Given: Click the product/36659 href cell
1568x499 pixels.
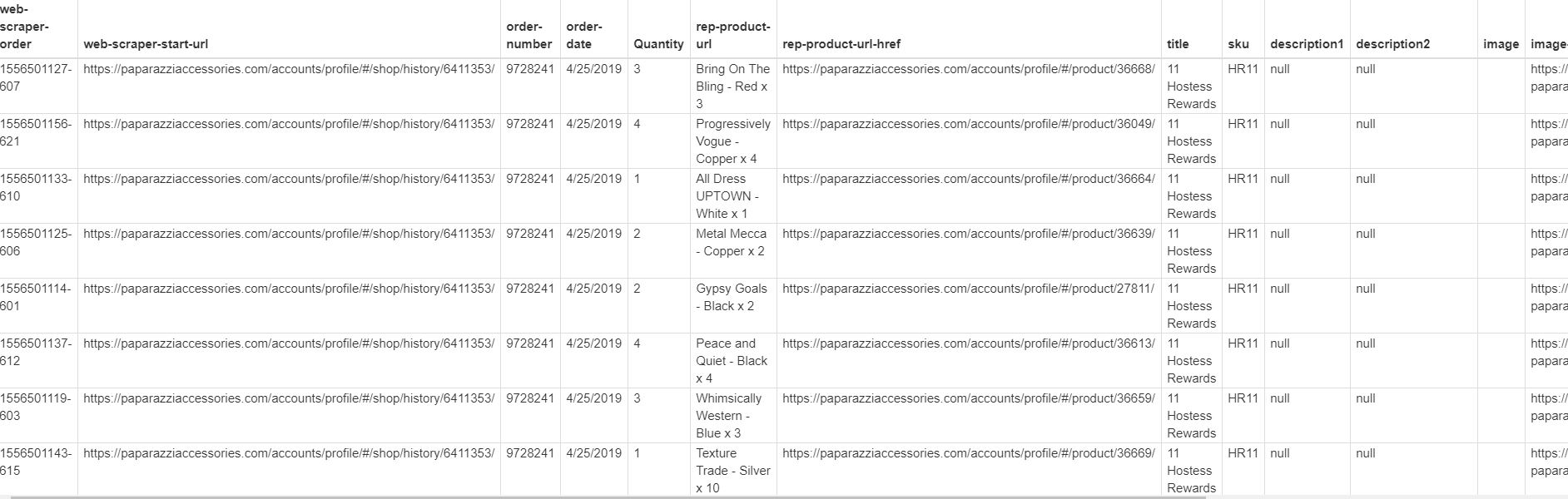Looking at the screenshot, I should (x=968, y=398).
